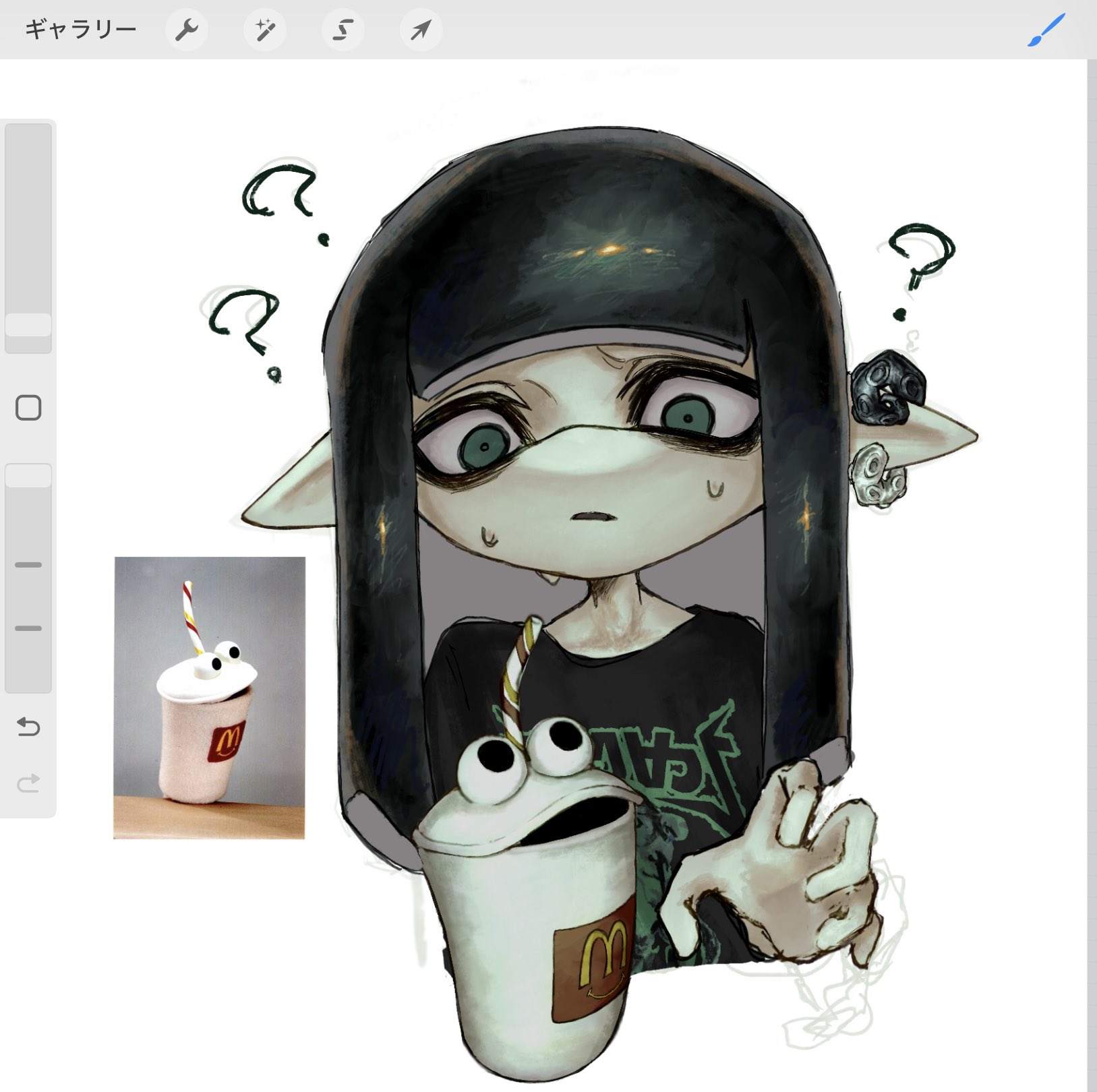Select the Selection S-shaped tool
This screenshot has width=1097, height=1092.
click(343, 30)
